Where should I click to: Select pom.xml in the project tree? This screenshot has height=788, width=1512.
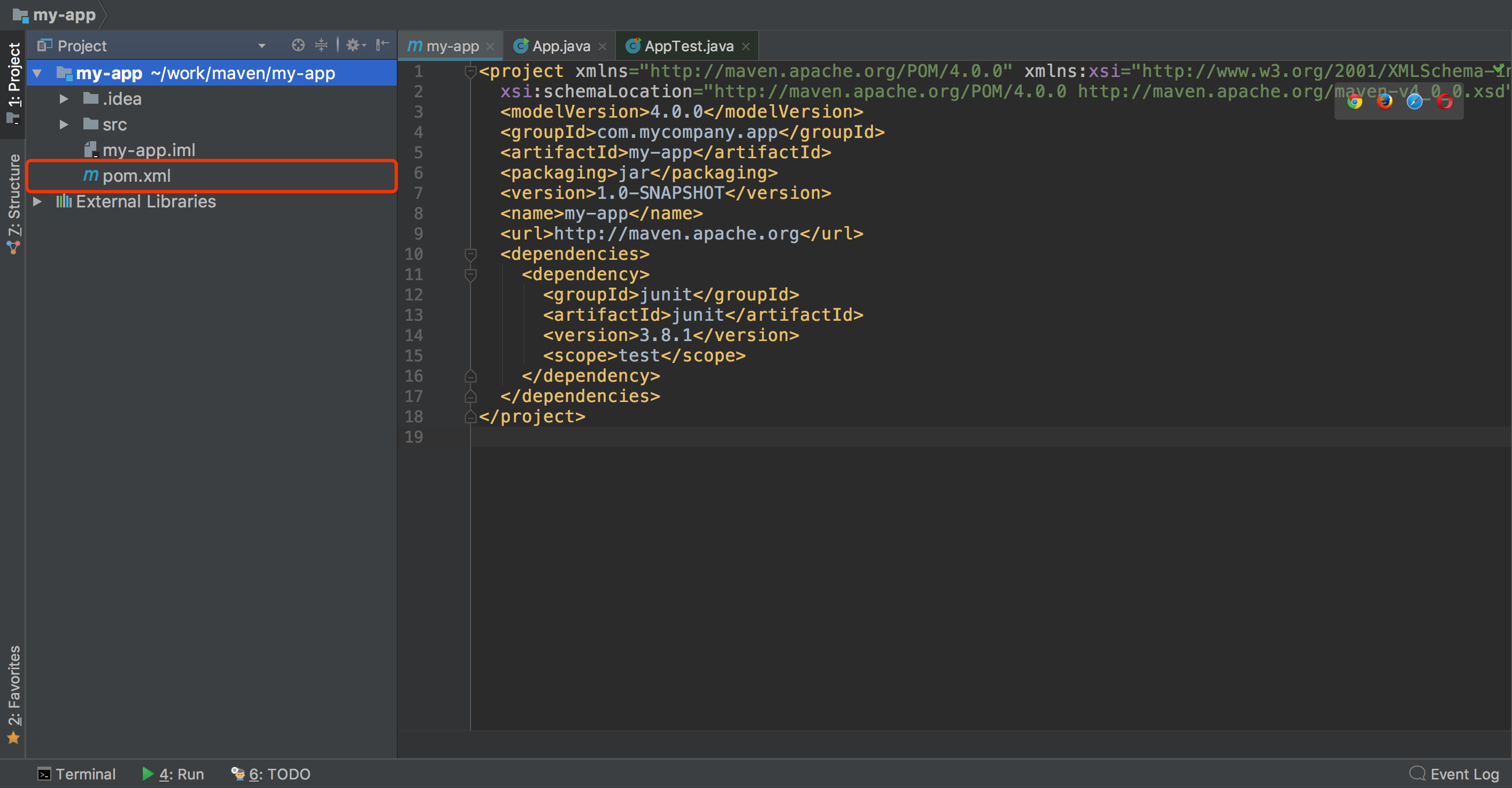pyautogui.click(x=212, y=175)
